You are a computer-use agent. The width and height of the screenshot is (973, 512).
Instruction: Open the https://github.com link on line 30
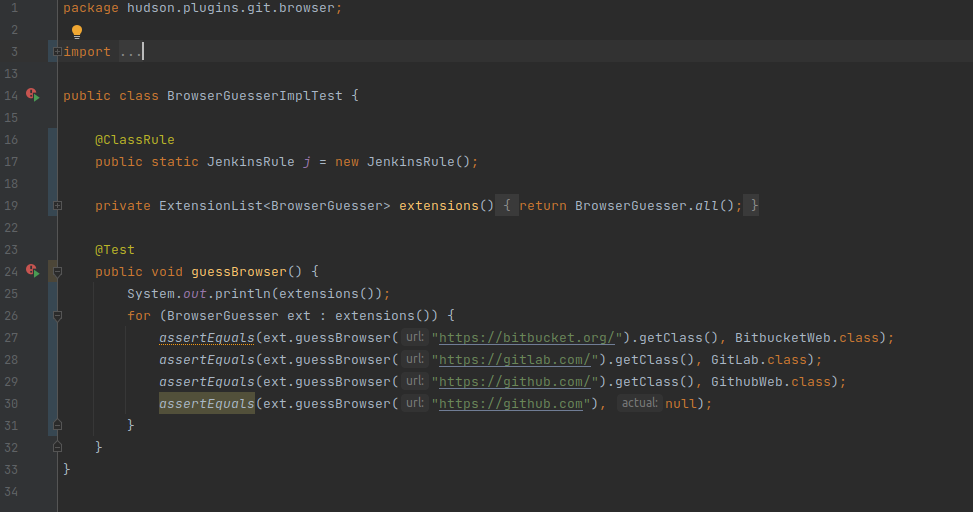511,404
